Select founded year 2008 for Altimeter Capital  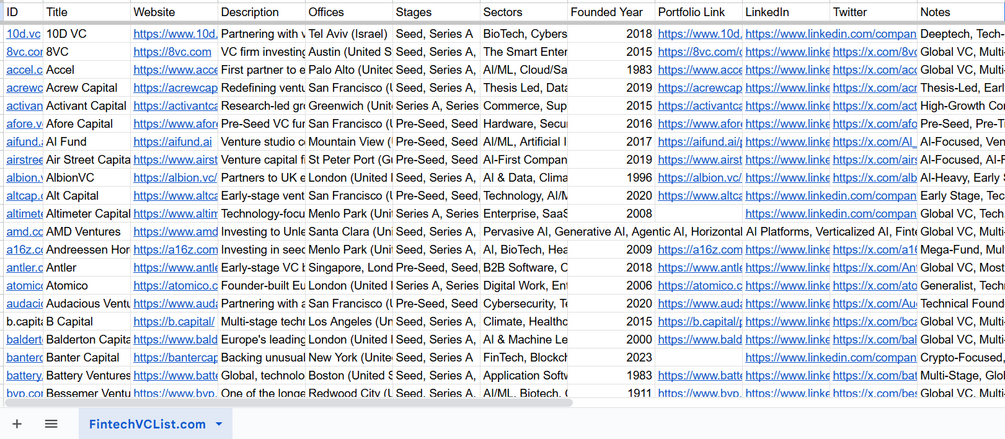pyautogui.click(x=611, y=213)
